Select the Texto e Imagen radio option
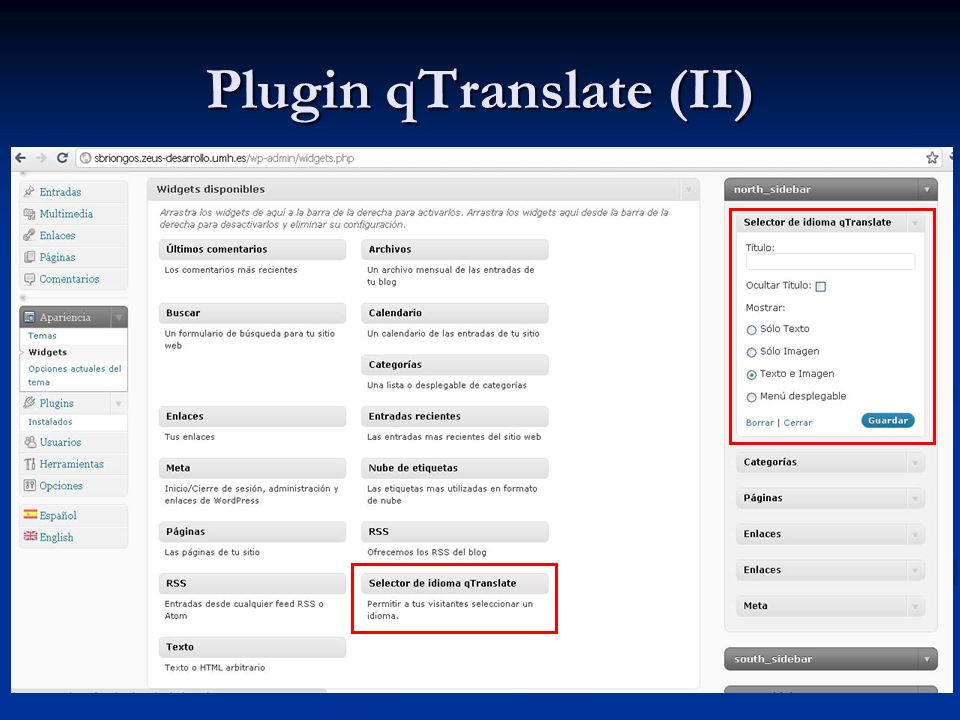960x720 pixels. coord(751,375)
